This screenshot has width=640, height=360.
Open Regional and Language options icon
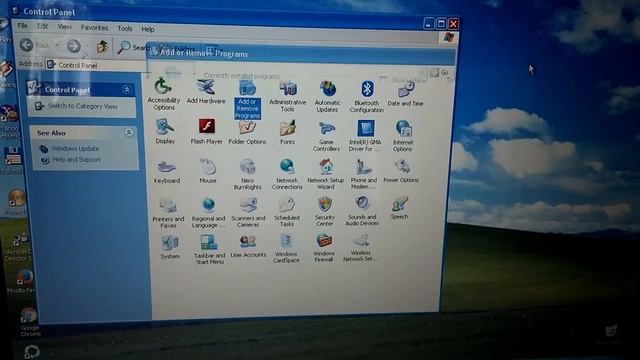pyautogui.click(x=208, y=213)
